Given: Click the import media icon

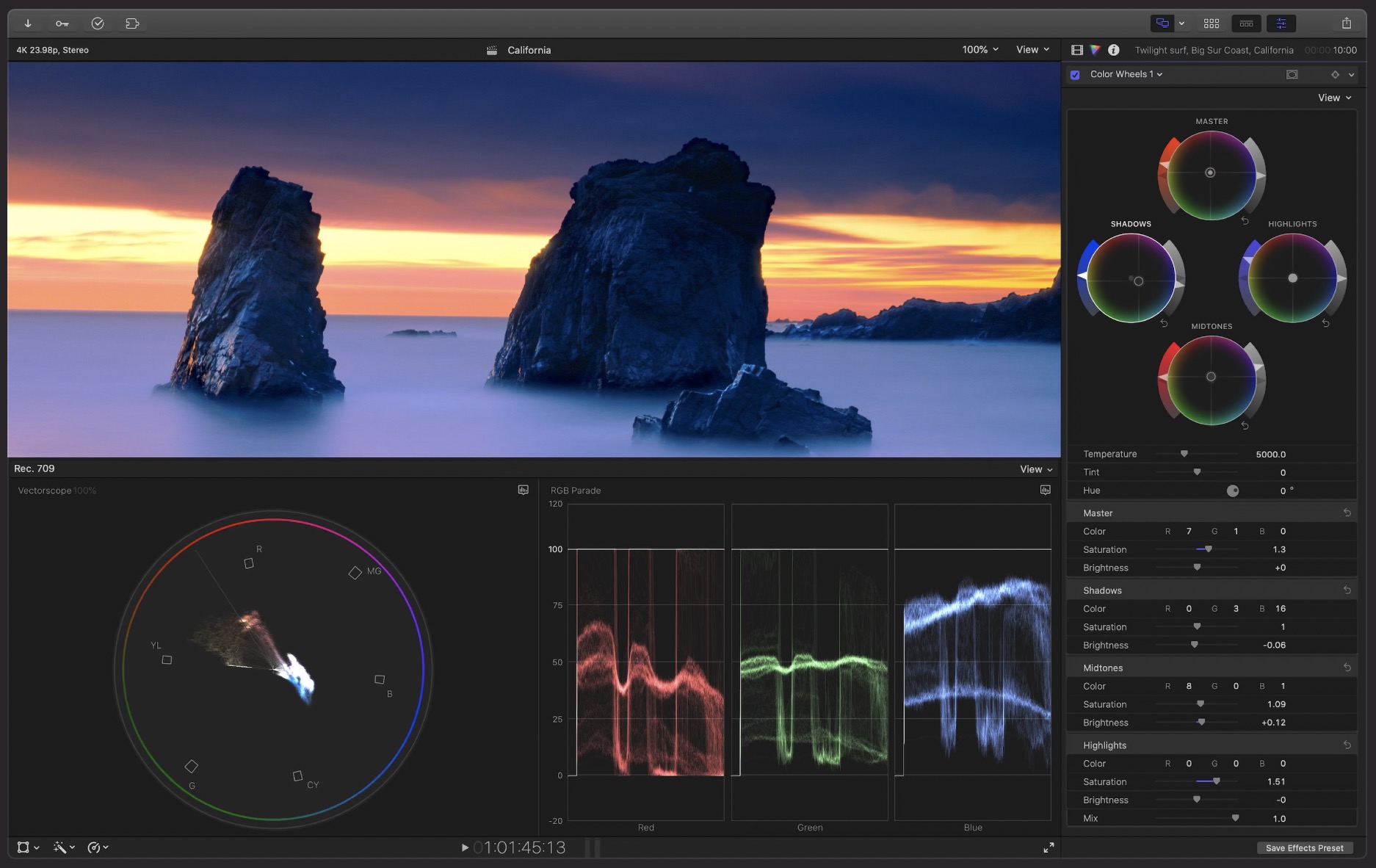Looking at the screenshot, I should pyautogui.click(x=27, y=23).
